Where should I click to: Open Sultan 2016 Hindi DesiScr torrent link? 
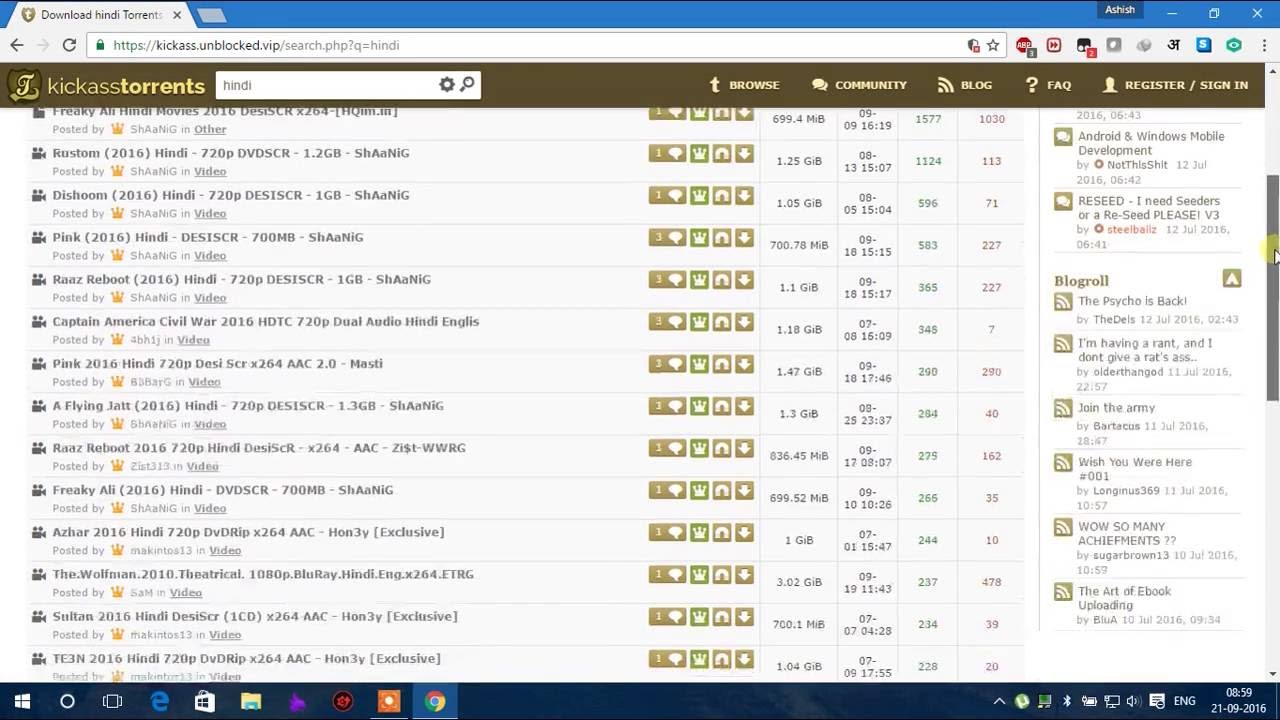click(255, 616)
